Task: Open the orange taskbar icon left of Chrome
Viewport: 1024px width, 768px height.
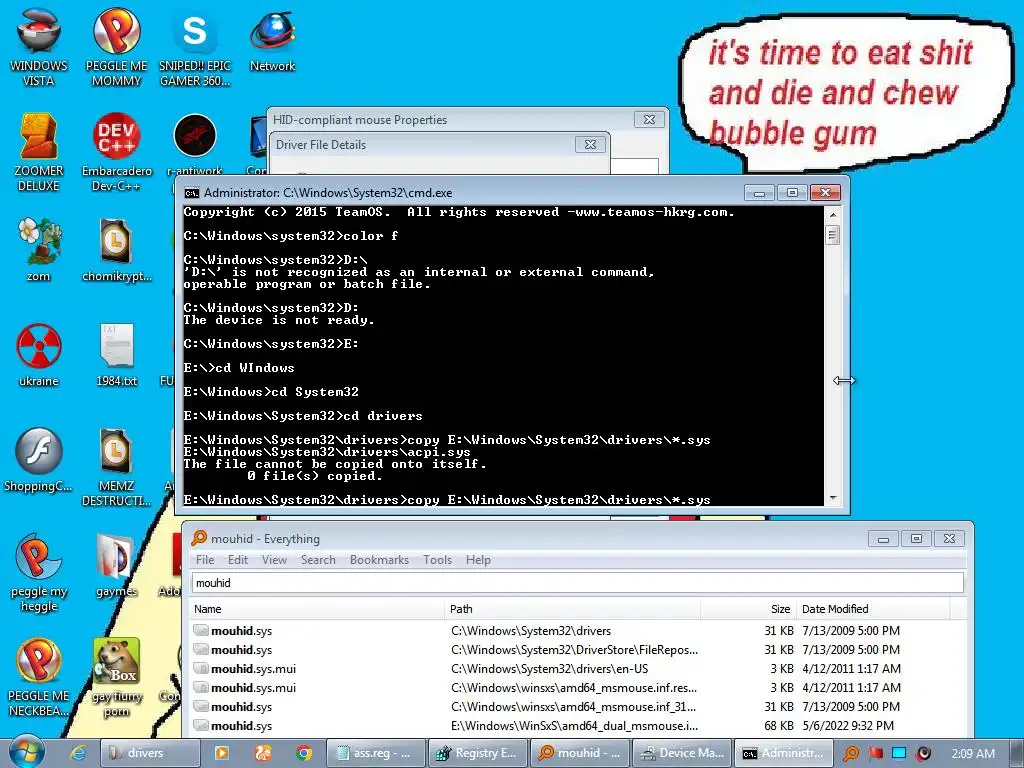Action: click(263, 753)
